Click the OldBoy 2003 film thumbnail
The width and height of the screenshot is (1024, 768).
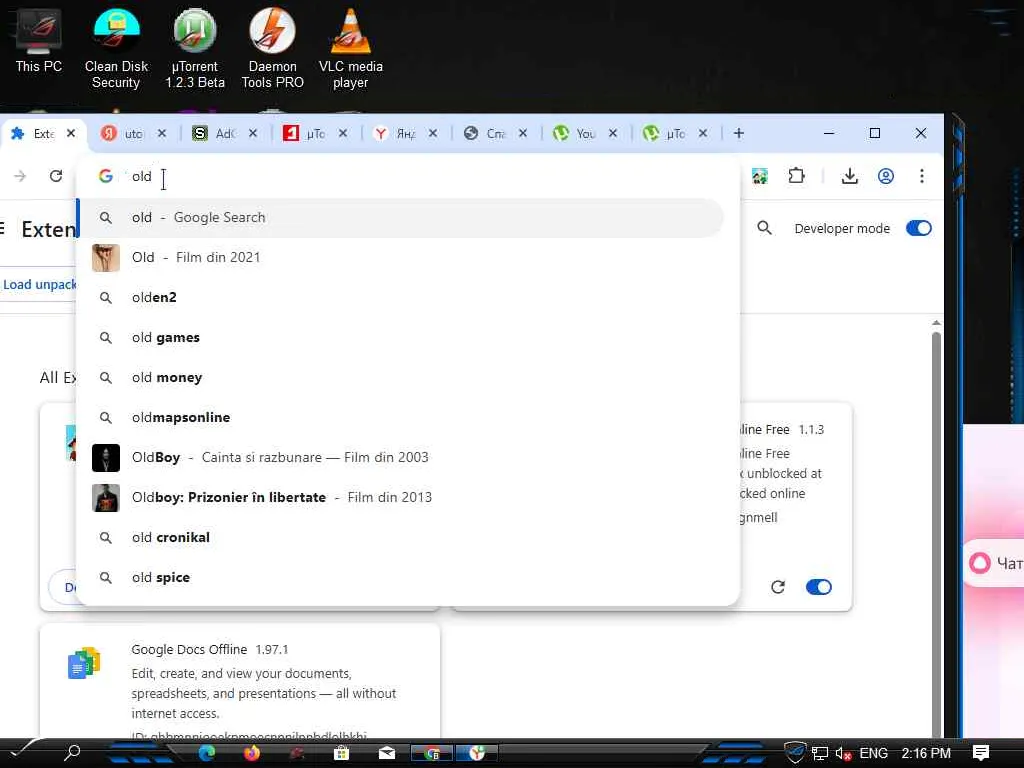pos(105,457)
